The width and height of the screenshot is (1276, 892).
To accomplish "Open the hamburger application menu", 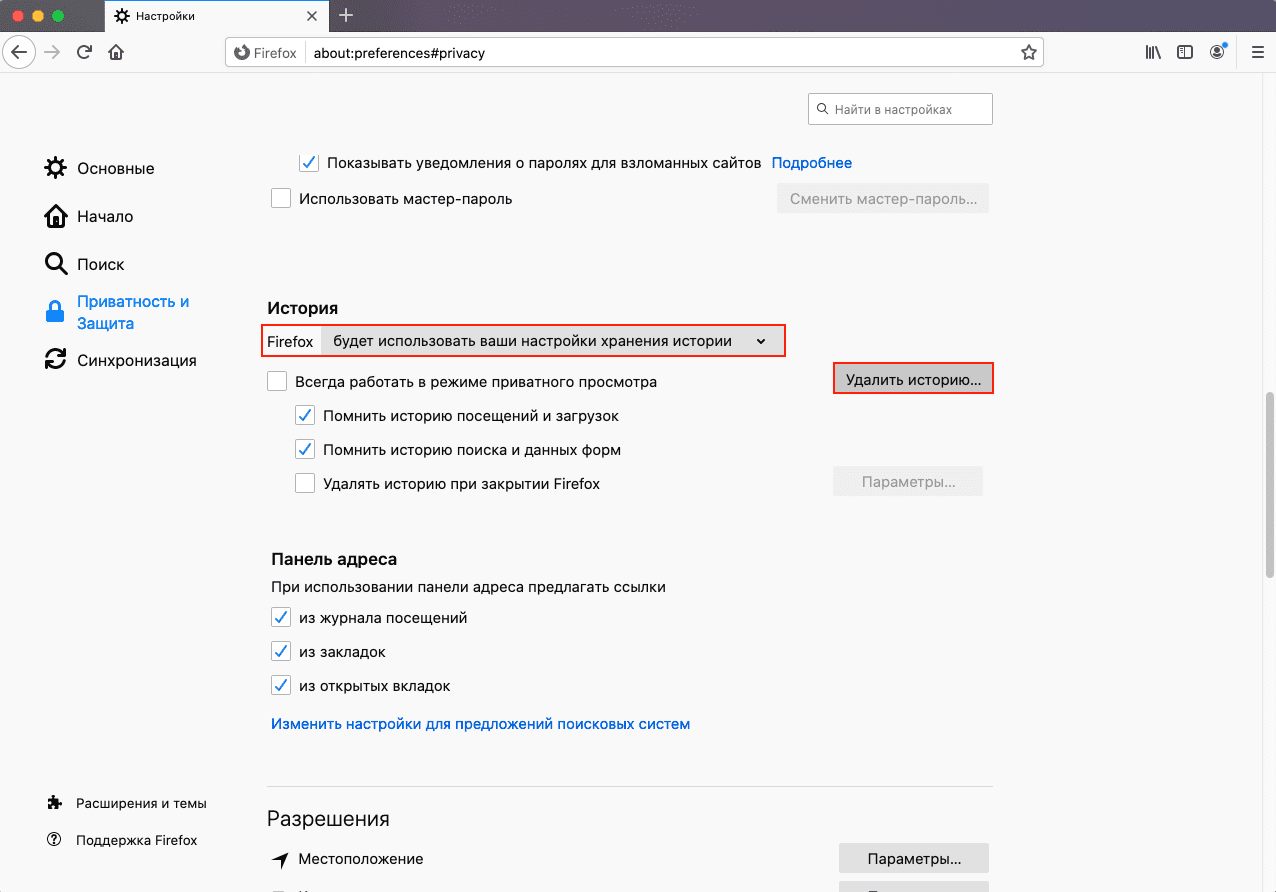I will (1257, 52).
